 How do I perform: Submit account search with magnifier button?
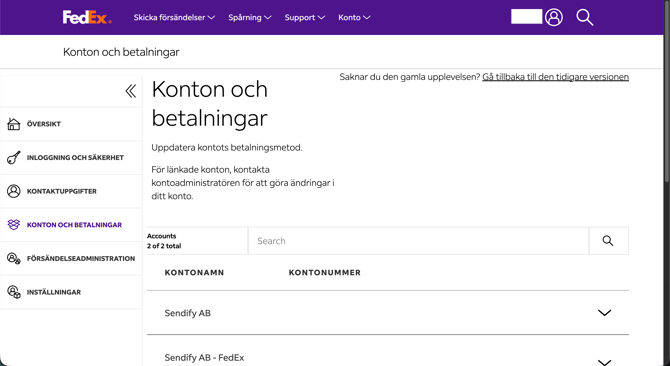[608, 241]
